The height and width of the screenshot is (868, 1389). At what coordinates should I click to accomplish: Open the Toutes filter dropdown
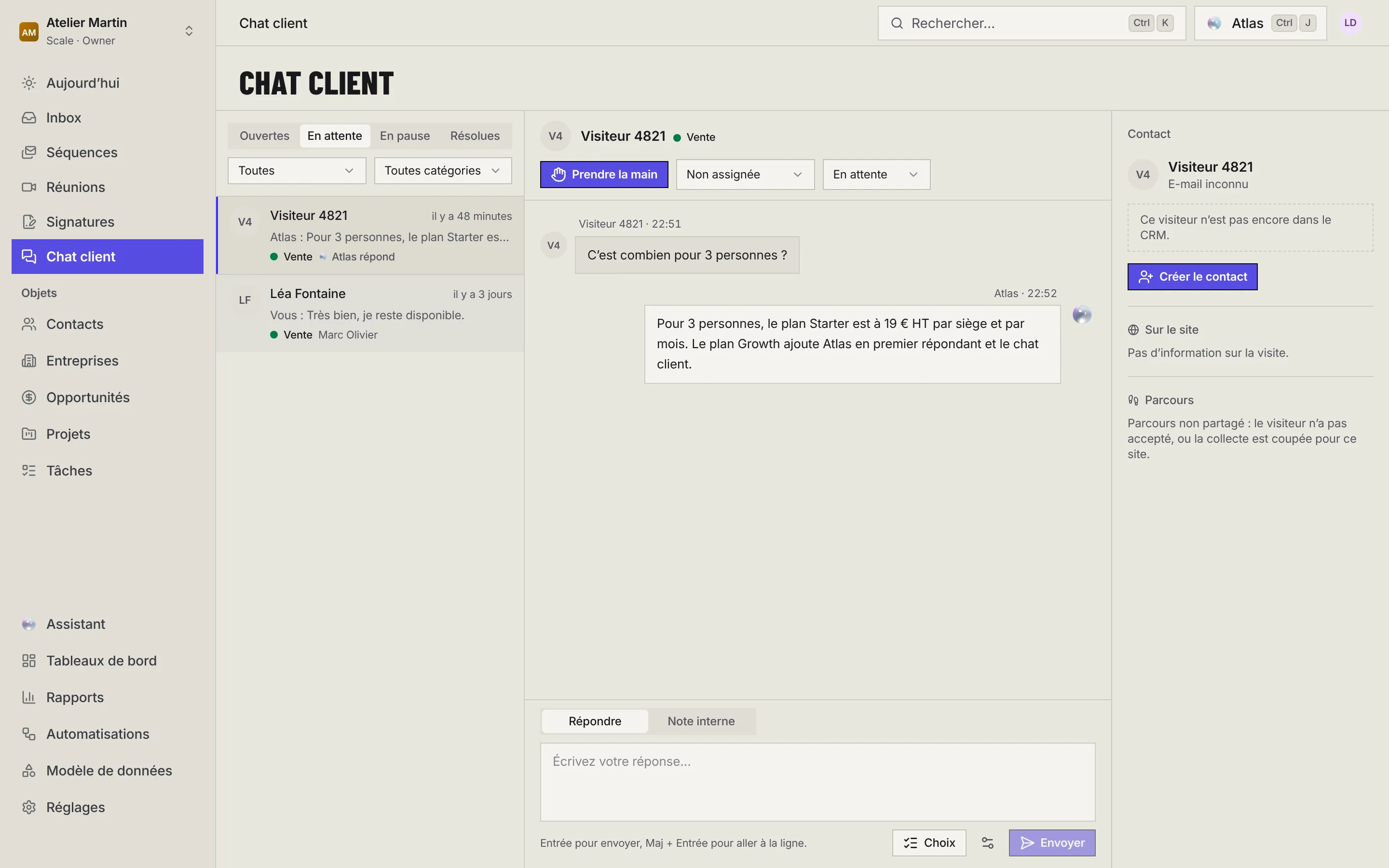[x=297, y=171]
